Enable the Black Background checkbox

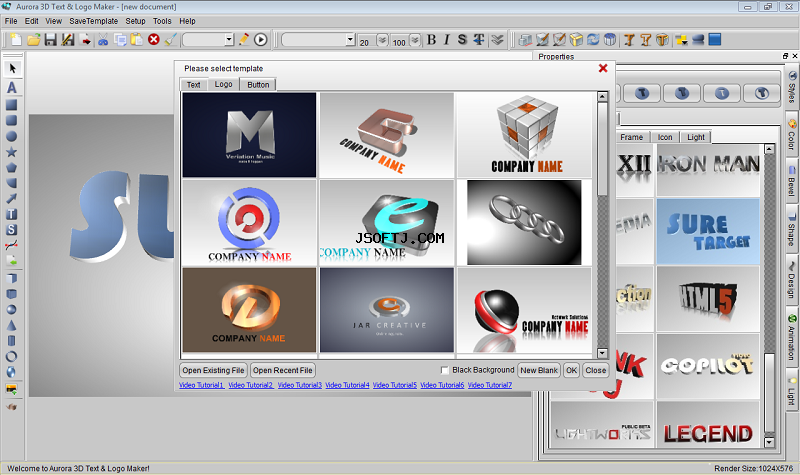[445, 370]
